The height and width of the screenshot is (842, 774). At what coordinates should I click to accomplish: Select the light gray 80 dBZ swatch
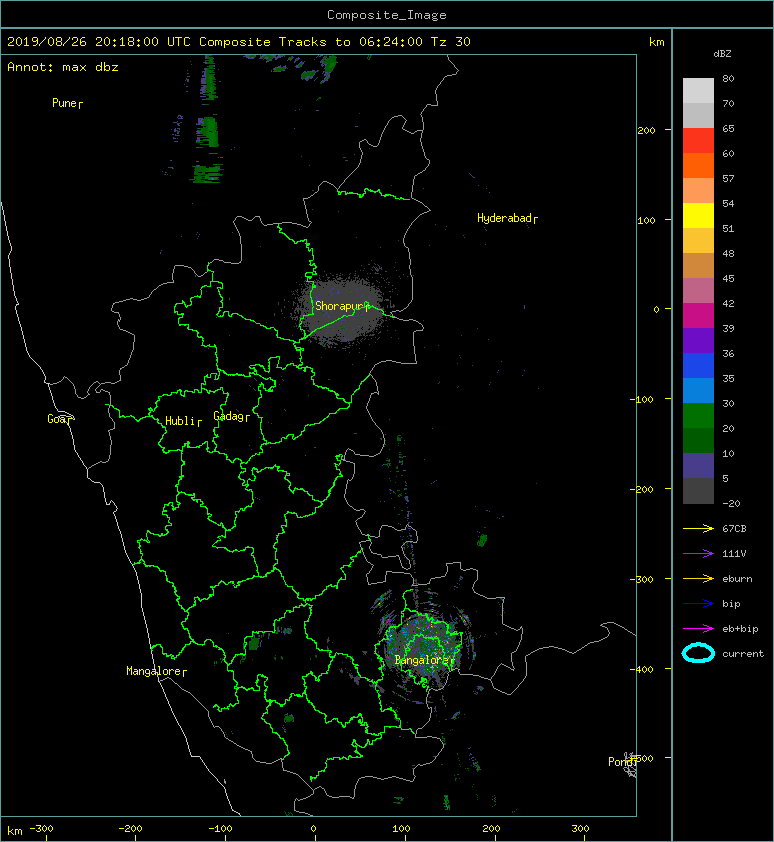pos(698,91)
